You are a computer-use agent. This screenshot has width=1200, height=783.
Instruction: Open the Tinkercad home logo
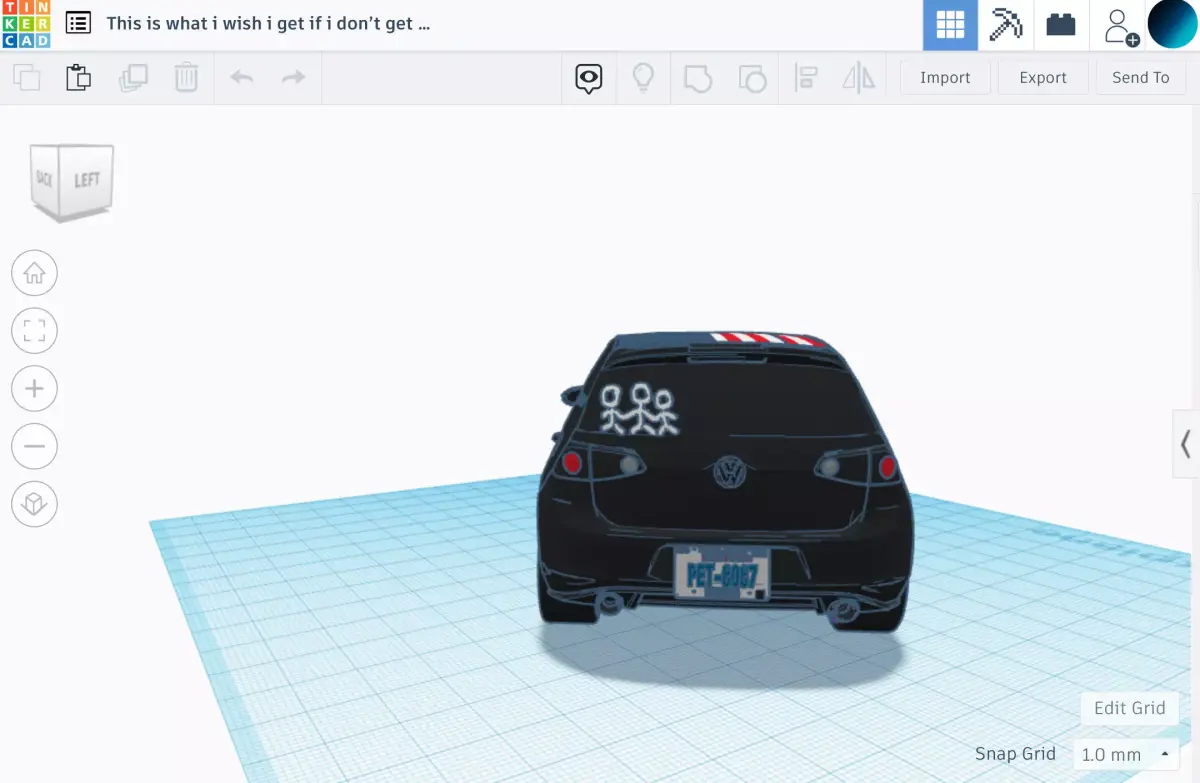click(24, 24)
